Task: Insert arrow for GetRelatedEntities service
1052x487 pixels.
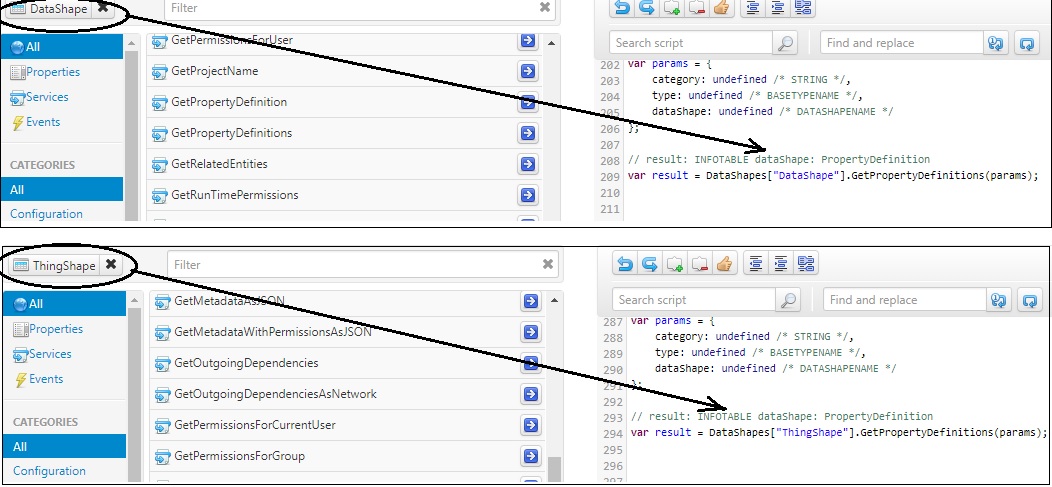Action: (x=528, y=164)
